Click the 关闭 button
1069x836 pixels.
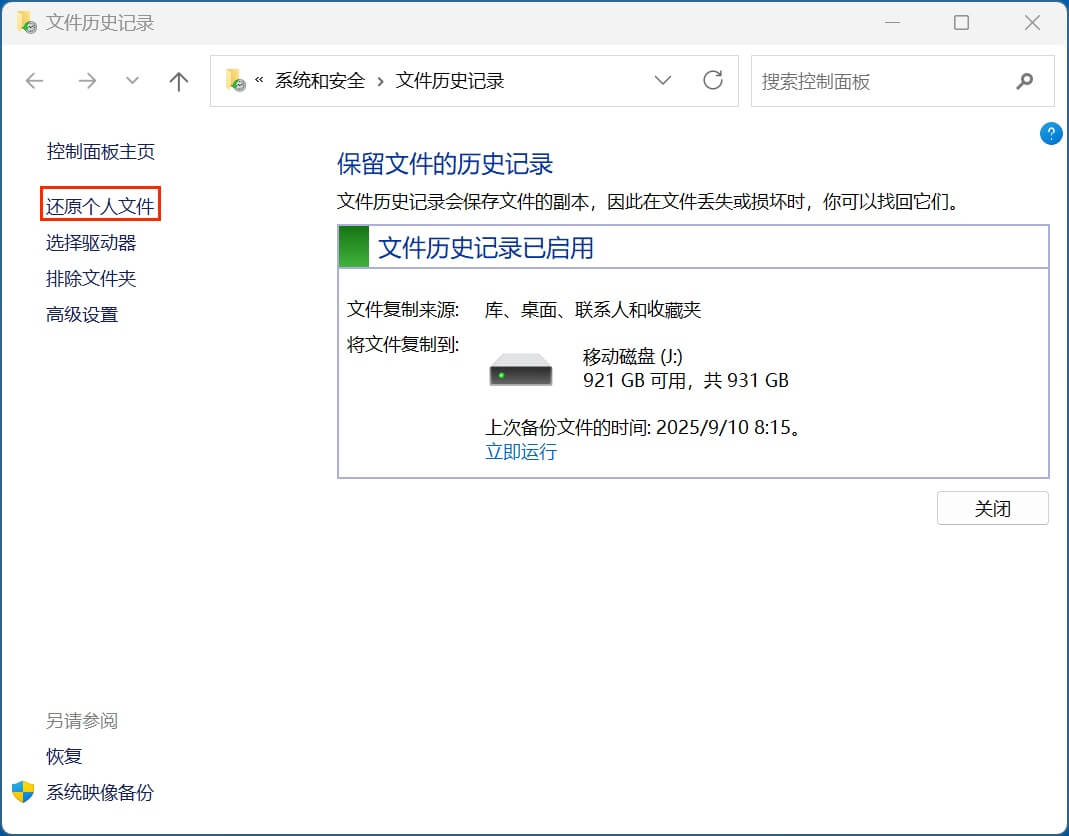pos(992,508)
